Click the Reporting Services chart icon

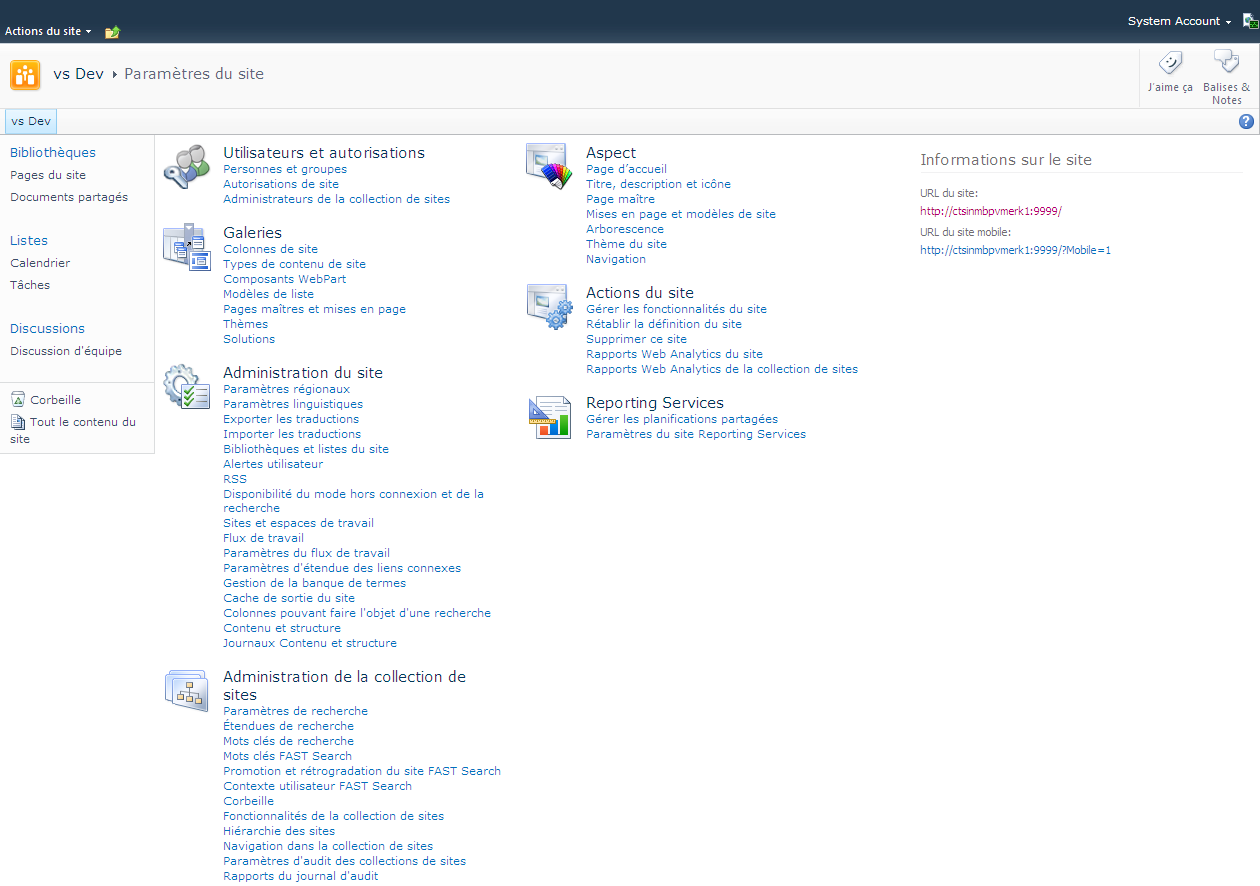pyautogui.click(x=549, y=417)
